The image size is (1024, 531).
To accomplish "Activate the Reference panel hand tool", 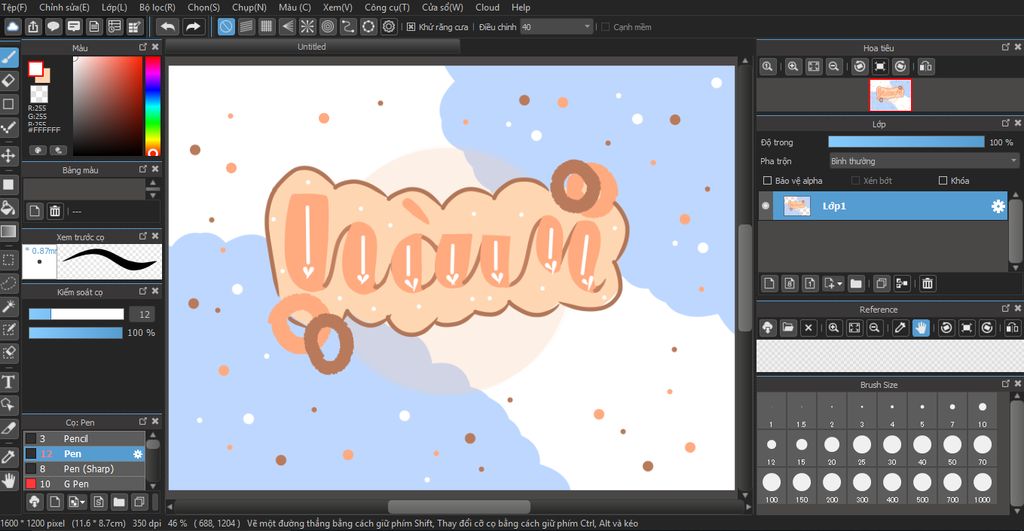I will (x=921, y=328).
